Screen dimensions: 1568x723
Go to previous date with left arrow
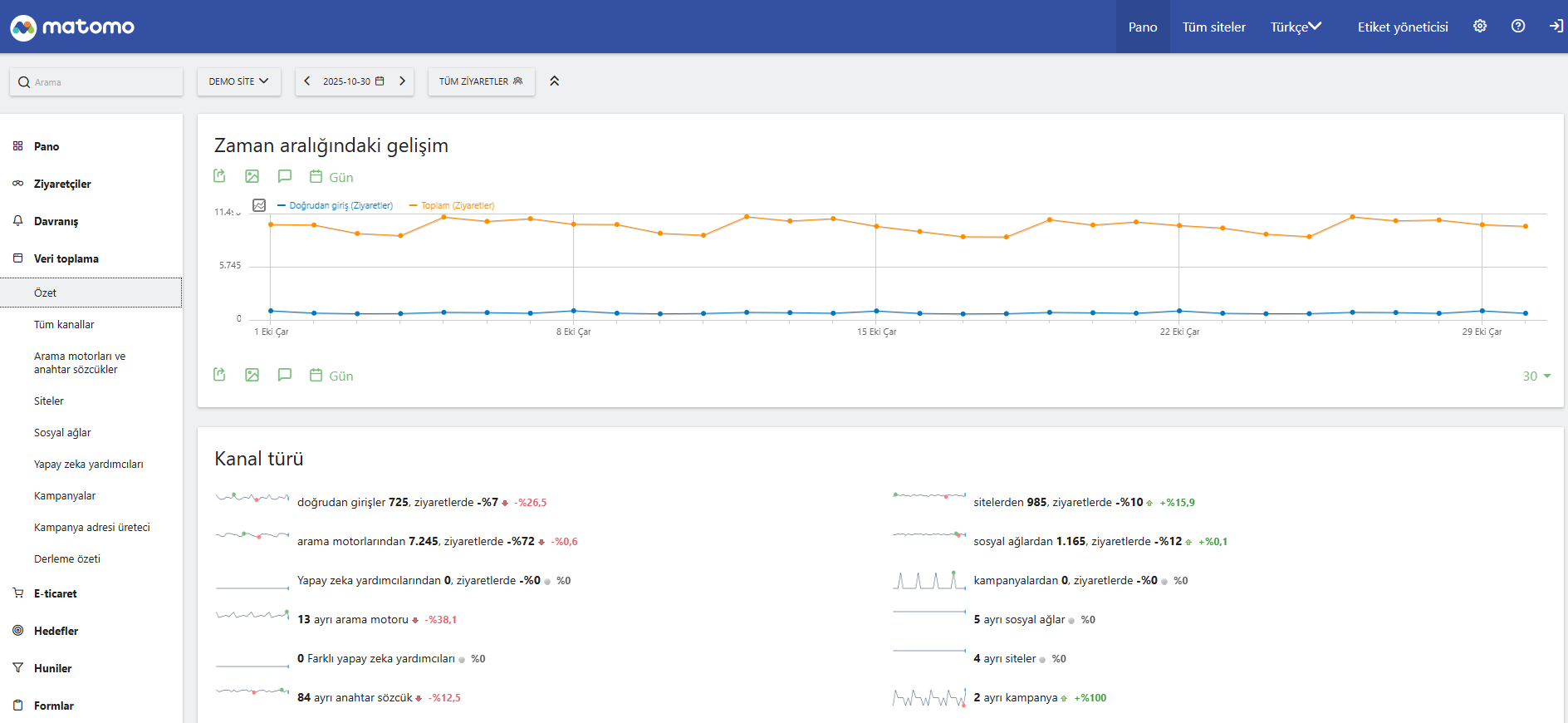pos(307,81)
